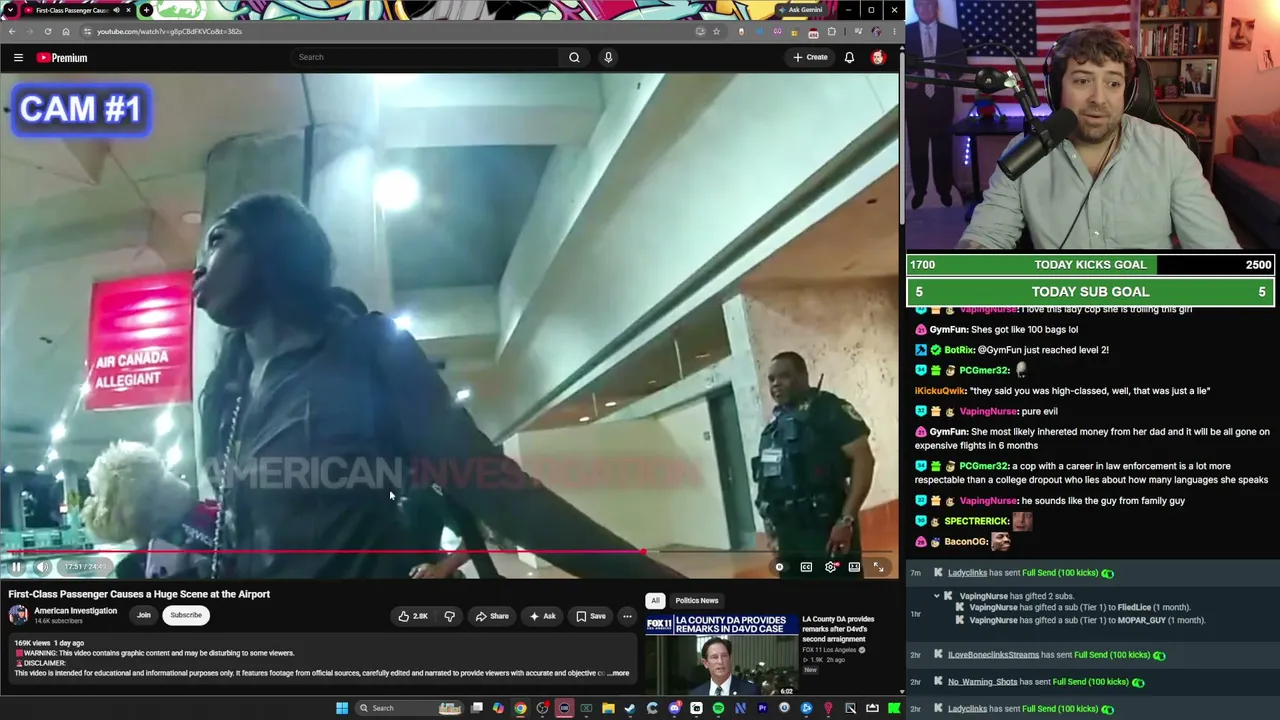
Task: Like the video with 2.8K likes
Action: tap(413, 616)
